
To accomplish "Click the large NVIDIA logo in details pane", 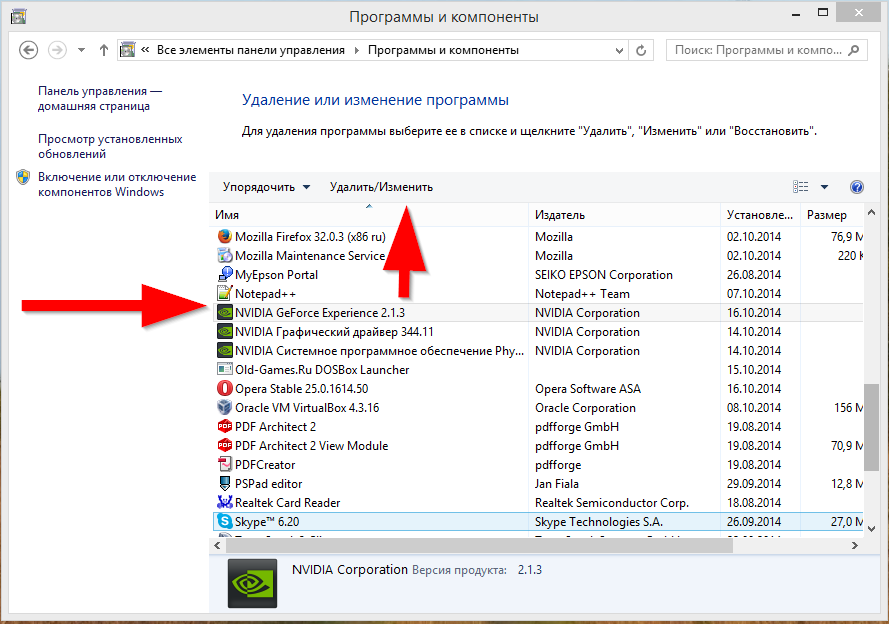I will (252, 583).
